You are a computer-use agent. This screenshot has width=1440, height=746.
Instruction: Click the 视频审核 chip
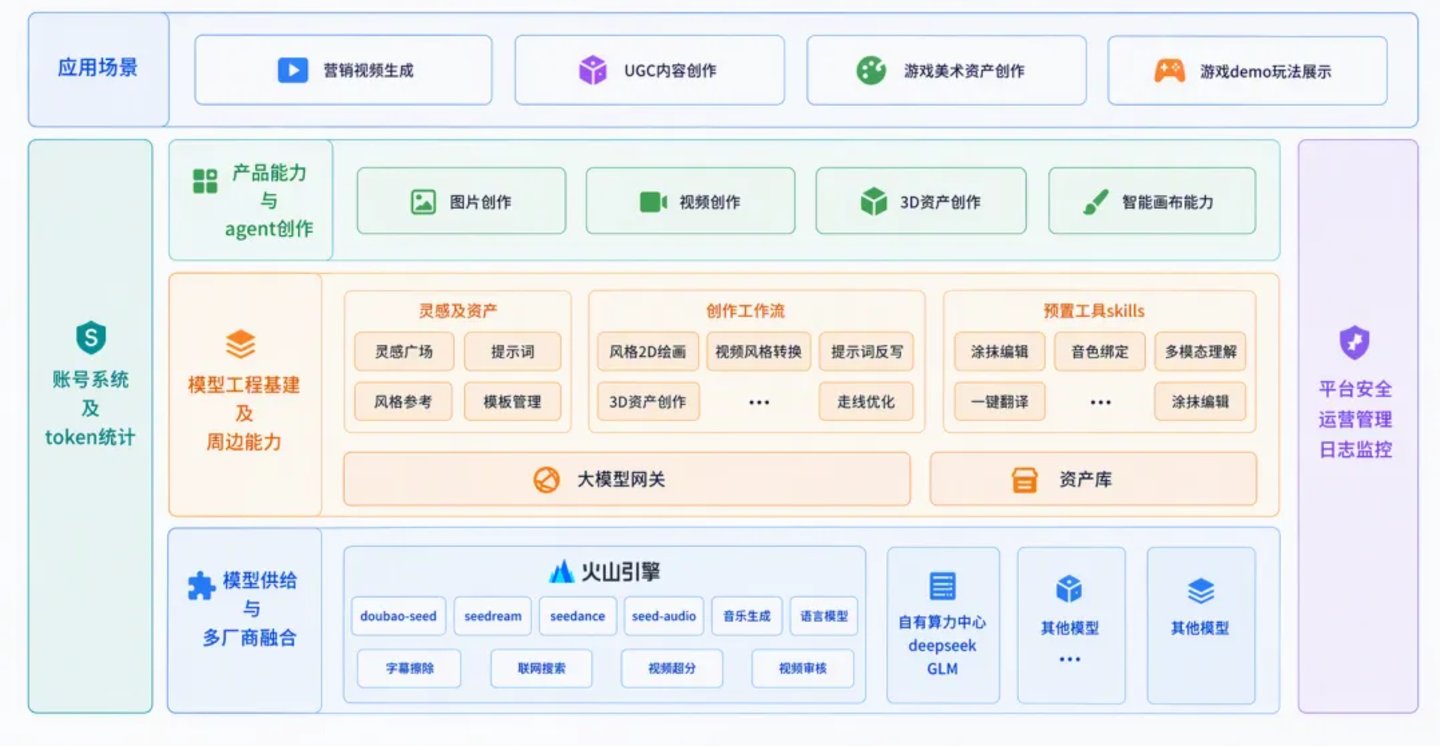click(x=803, y=668)
